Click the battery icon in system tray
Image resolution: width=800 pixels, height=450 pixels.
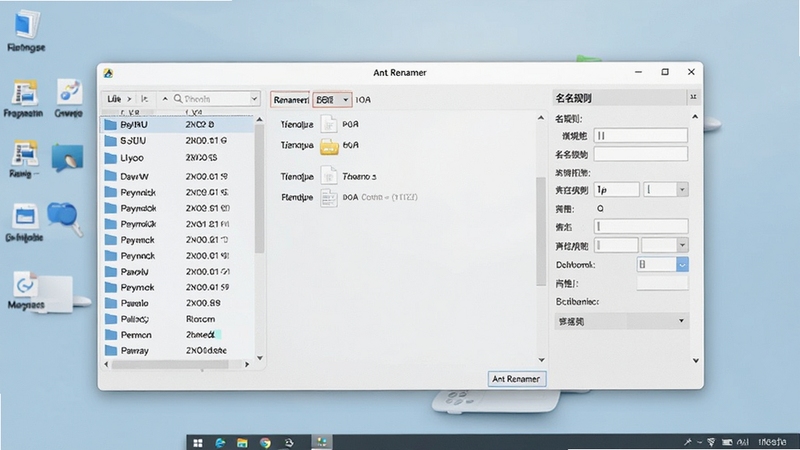[x=727, y=442]
